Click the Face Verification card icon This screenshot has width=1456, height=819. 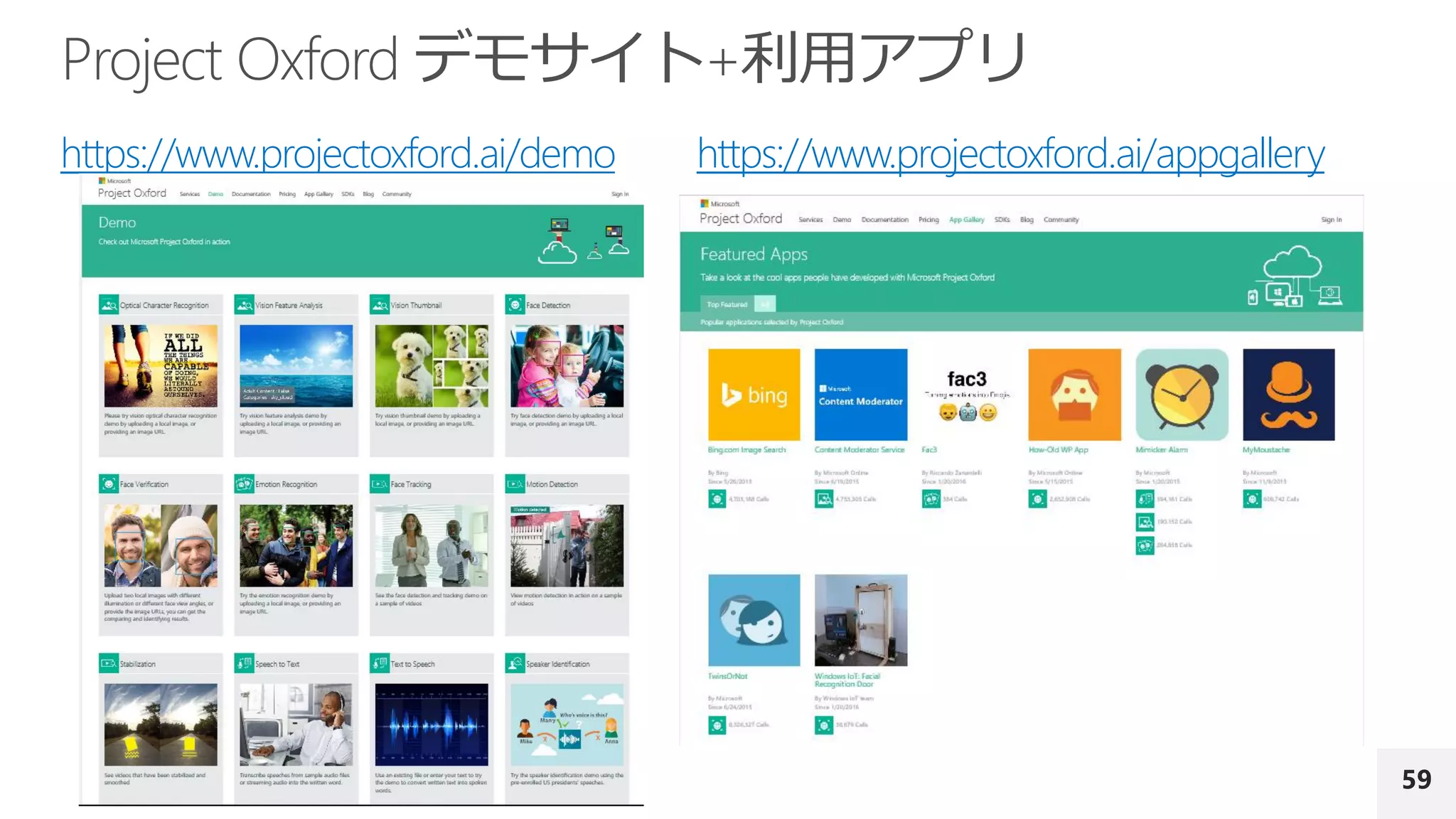point(109,484)
